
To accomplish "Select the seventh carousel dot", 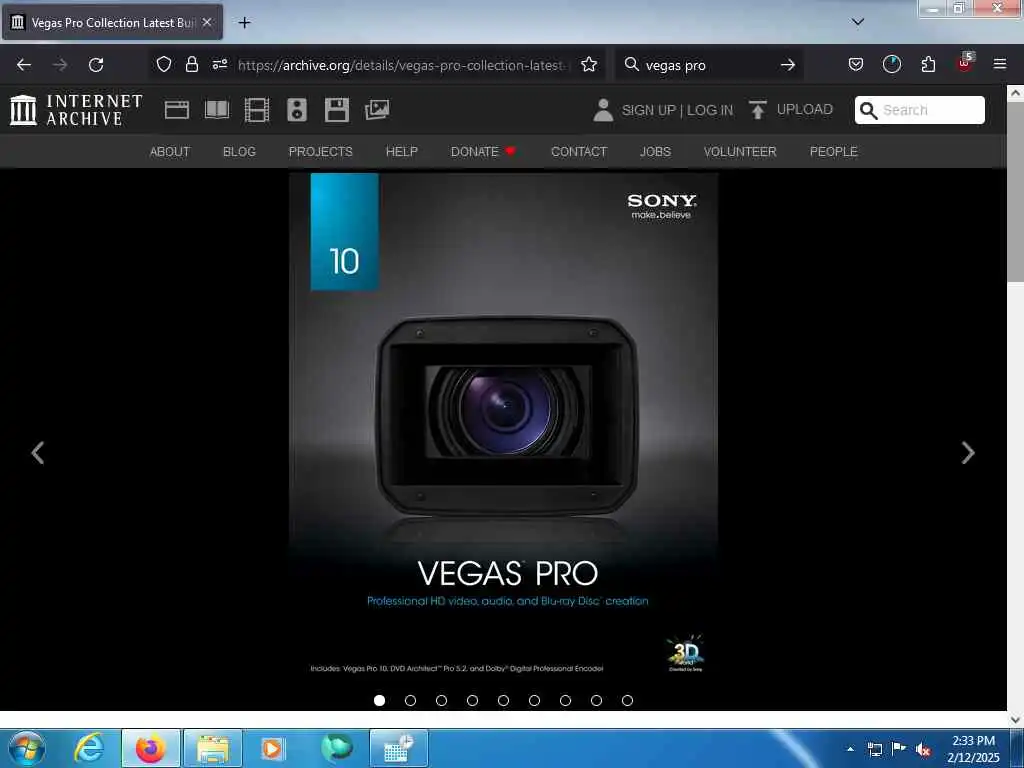I will point(566,700).
